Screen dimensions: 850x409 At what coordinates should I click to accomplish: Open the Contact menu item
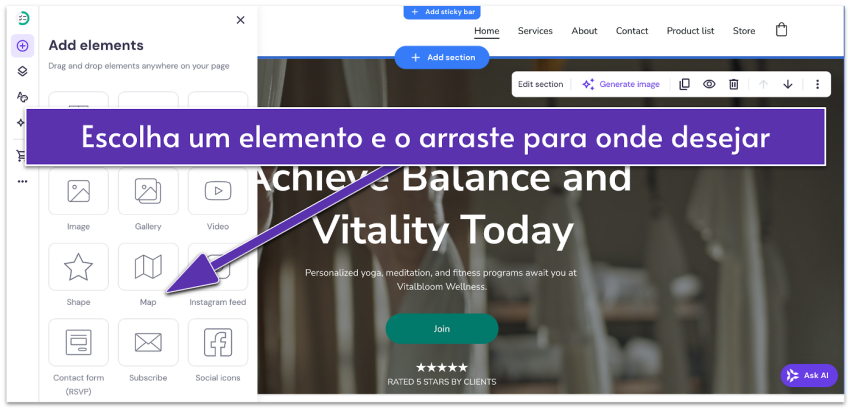(x=632, y=31)
